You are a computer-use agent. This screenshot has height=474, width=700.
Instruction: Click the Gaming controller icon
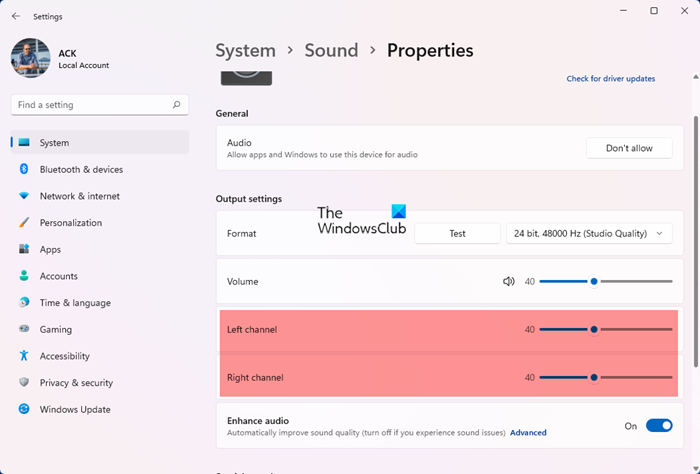pyautogui.click(x=24, y=329)
